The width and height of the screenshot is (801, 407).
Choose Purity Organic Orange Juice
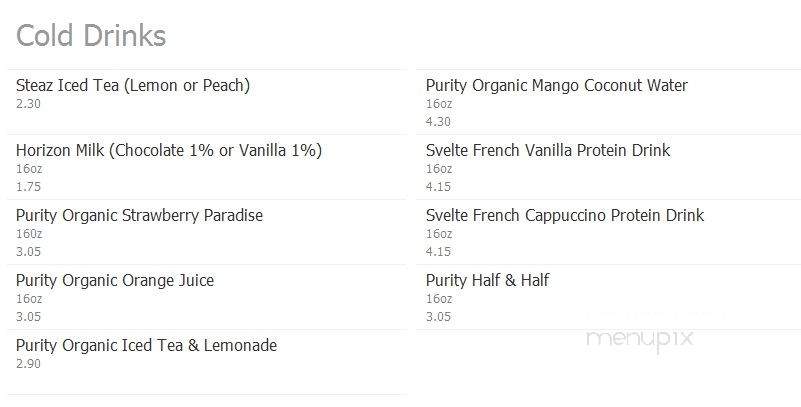click(115, 280)
